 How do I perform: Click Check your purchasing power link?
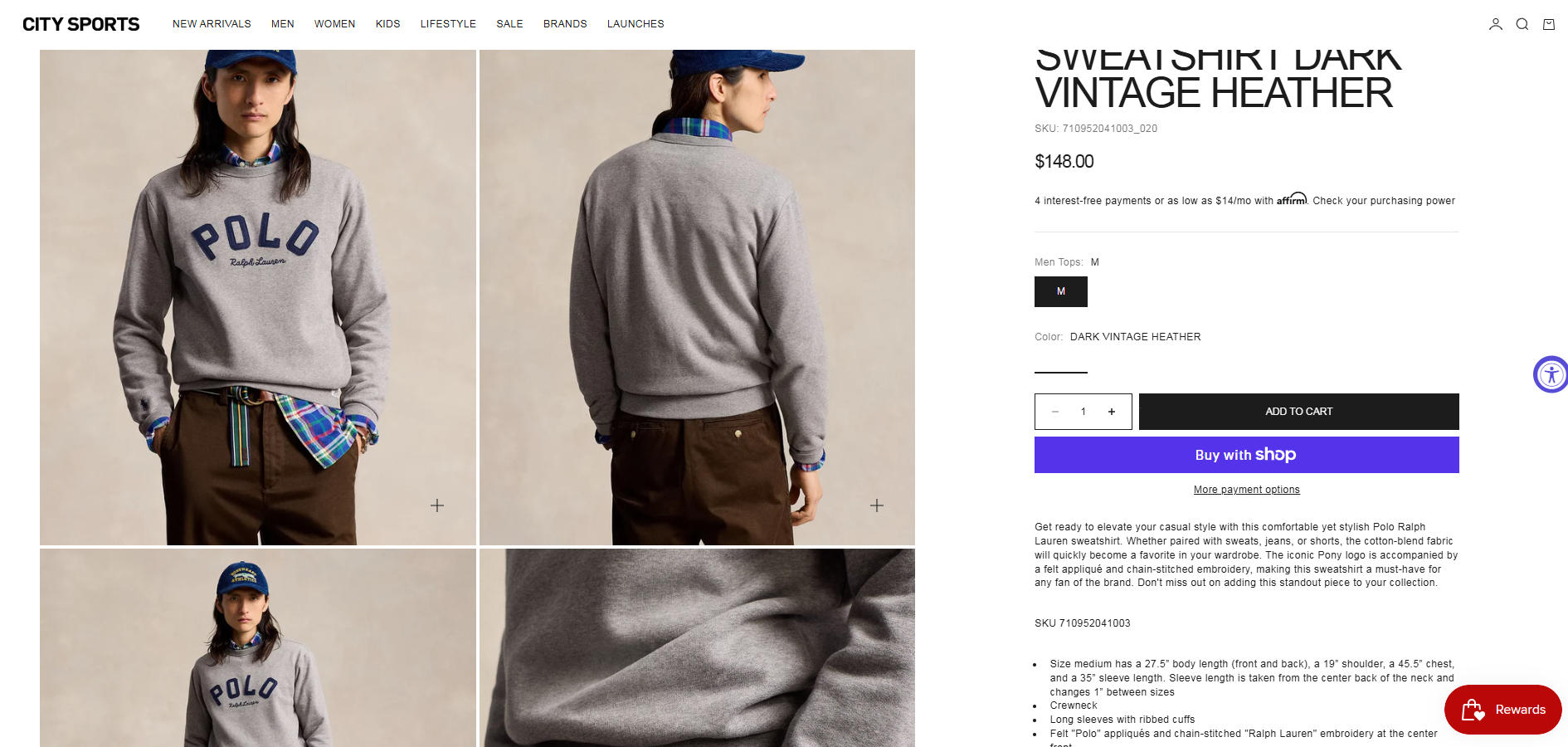1384,201
